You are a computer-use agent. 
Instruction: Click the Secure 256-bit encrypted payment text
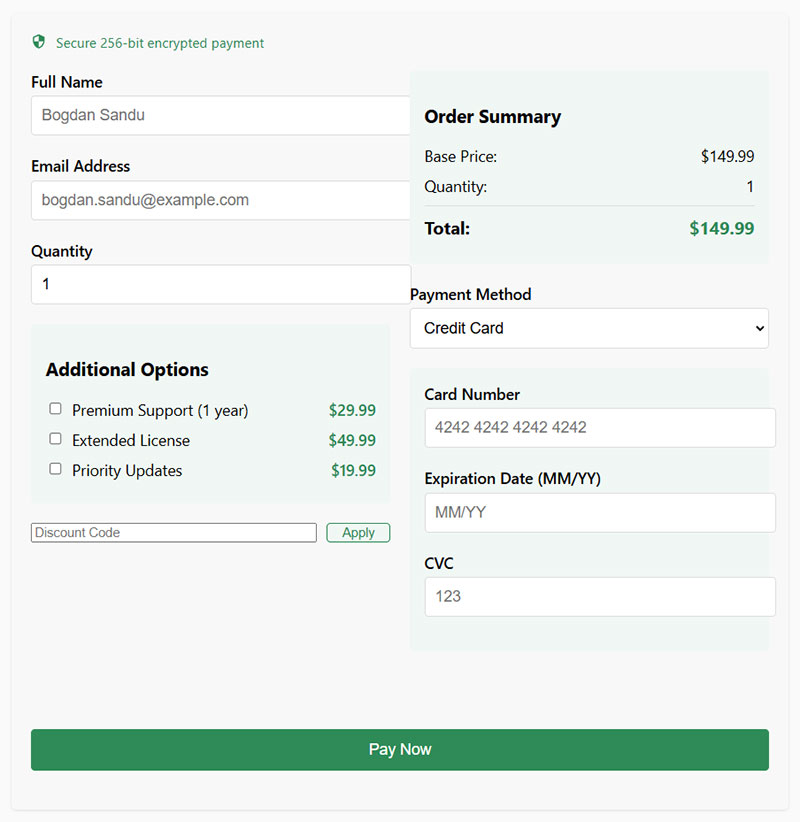pos(160,43)
